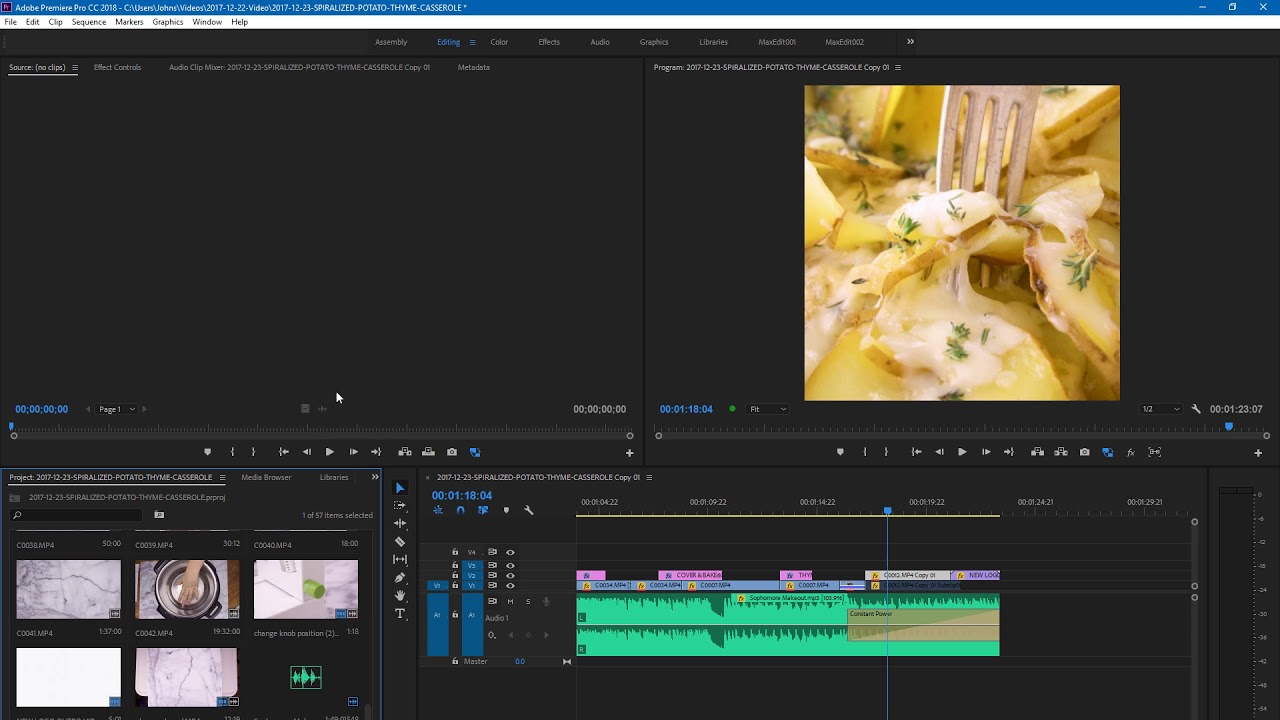Select the Type tool
This screenshot has width=1280, height=720.
pos(400,613)
